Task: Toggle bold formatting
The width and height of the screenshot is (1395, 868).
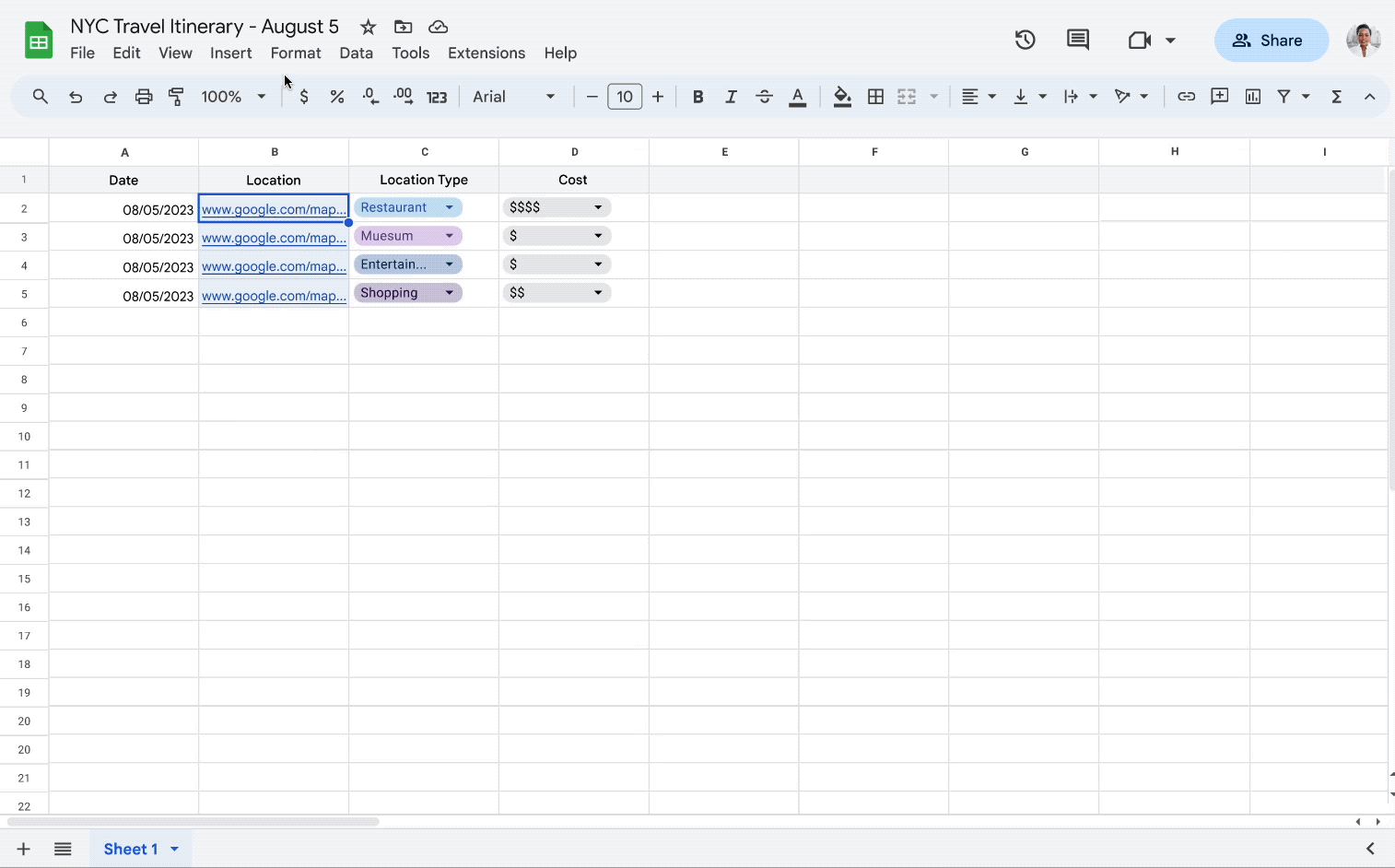Action: (x=697, y=97)
